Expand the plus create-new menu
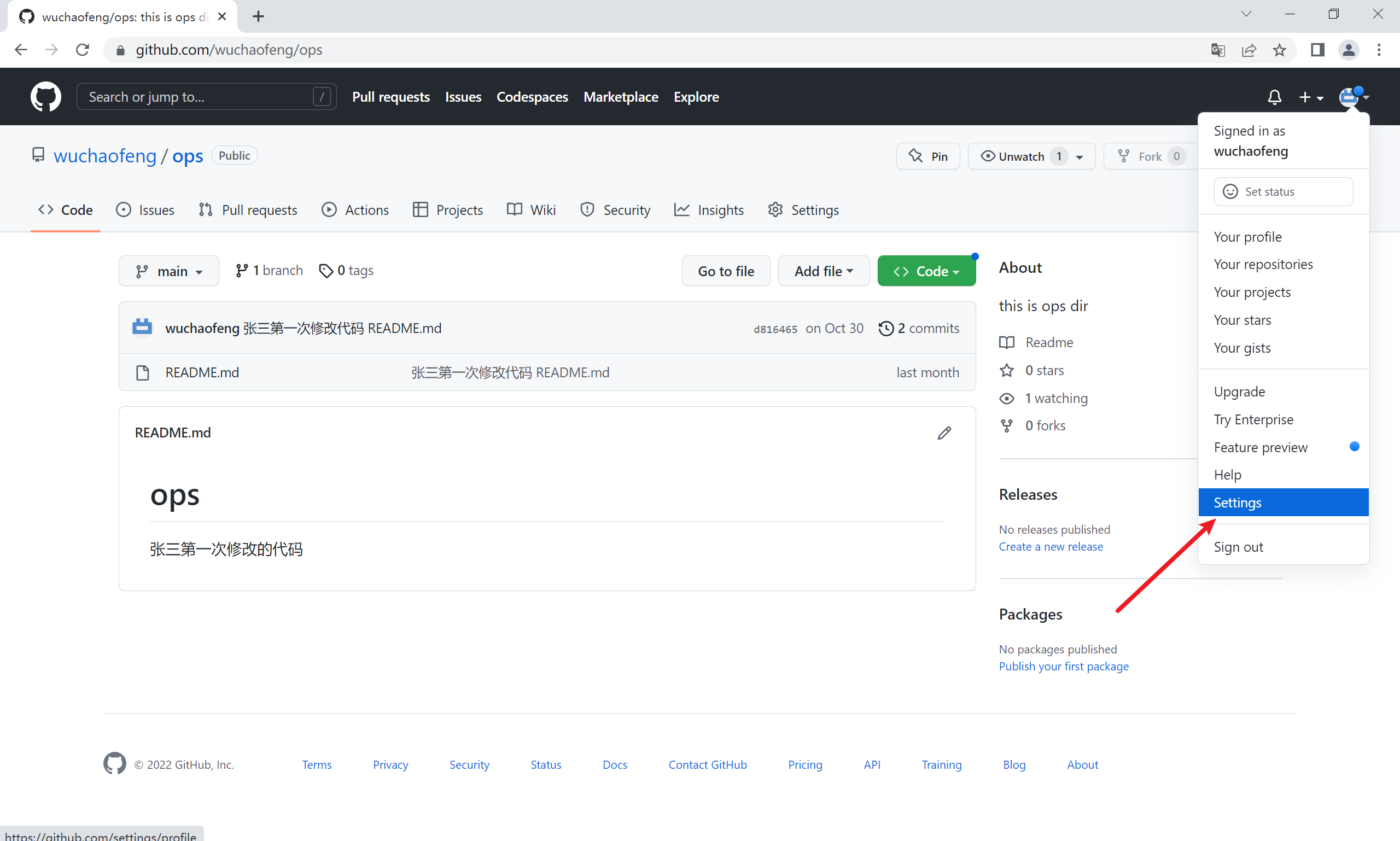 1311,97
